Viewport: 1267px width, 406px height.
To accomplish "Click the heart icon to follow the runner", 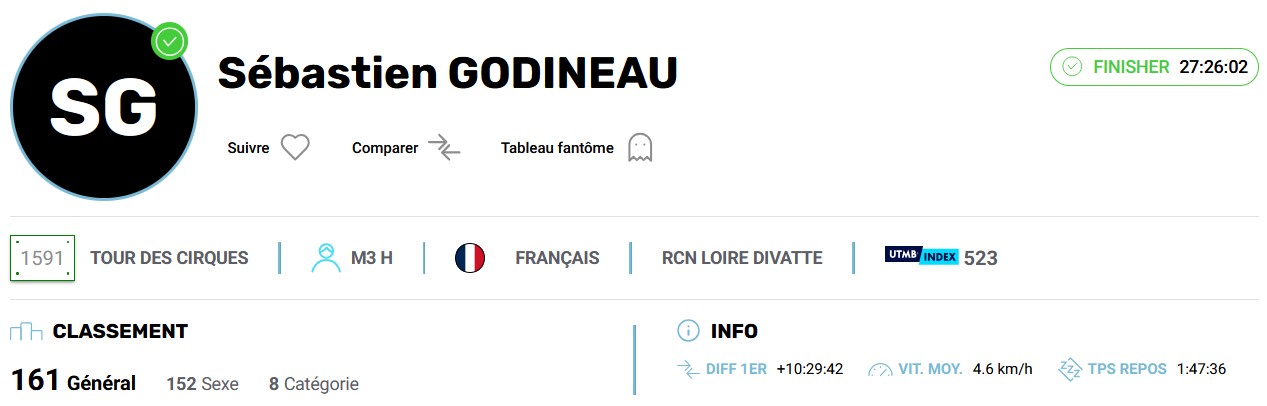I will (x=295, y=148).
